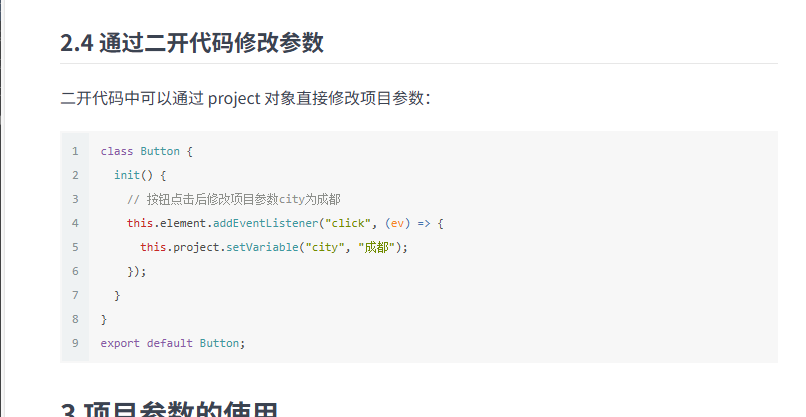This screenshot has width=806, height=417.
Task: Click the 2.4 section heading
Action: click(x=192, y=42)
